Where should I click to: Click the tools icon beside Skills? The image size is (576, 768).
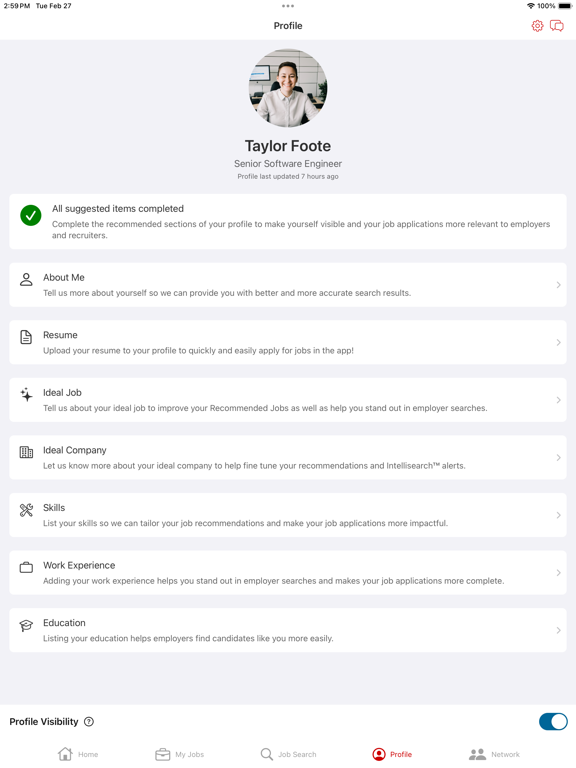tap(26, 510)
